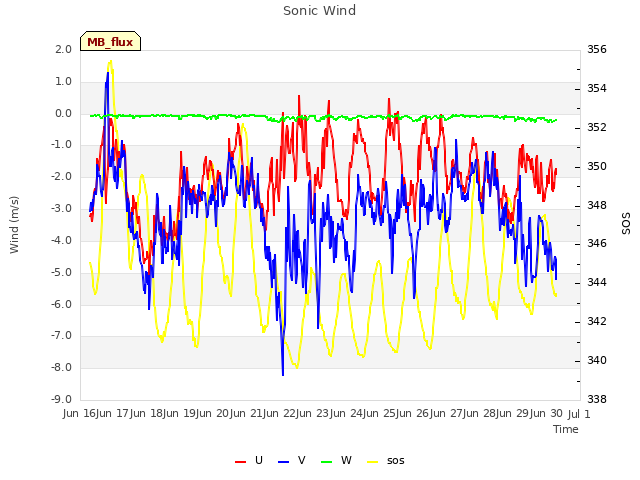Image resolution: width=640 pixels, height=480 pixels.
Task: Click the 356 SOS axis value
Action: click(597, 49)
